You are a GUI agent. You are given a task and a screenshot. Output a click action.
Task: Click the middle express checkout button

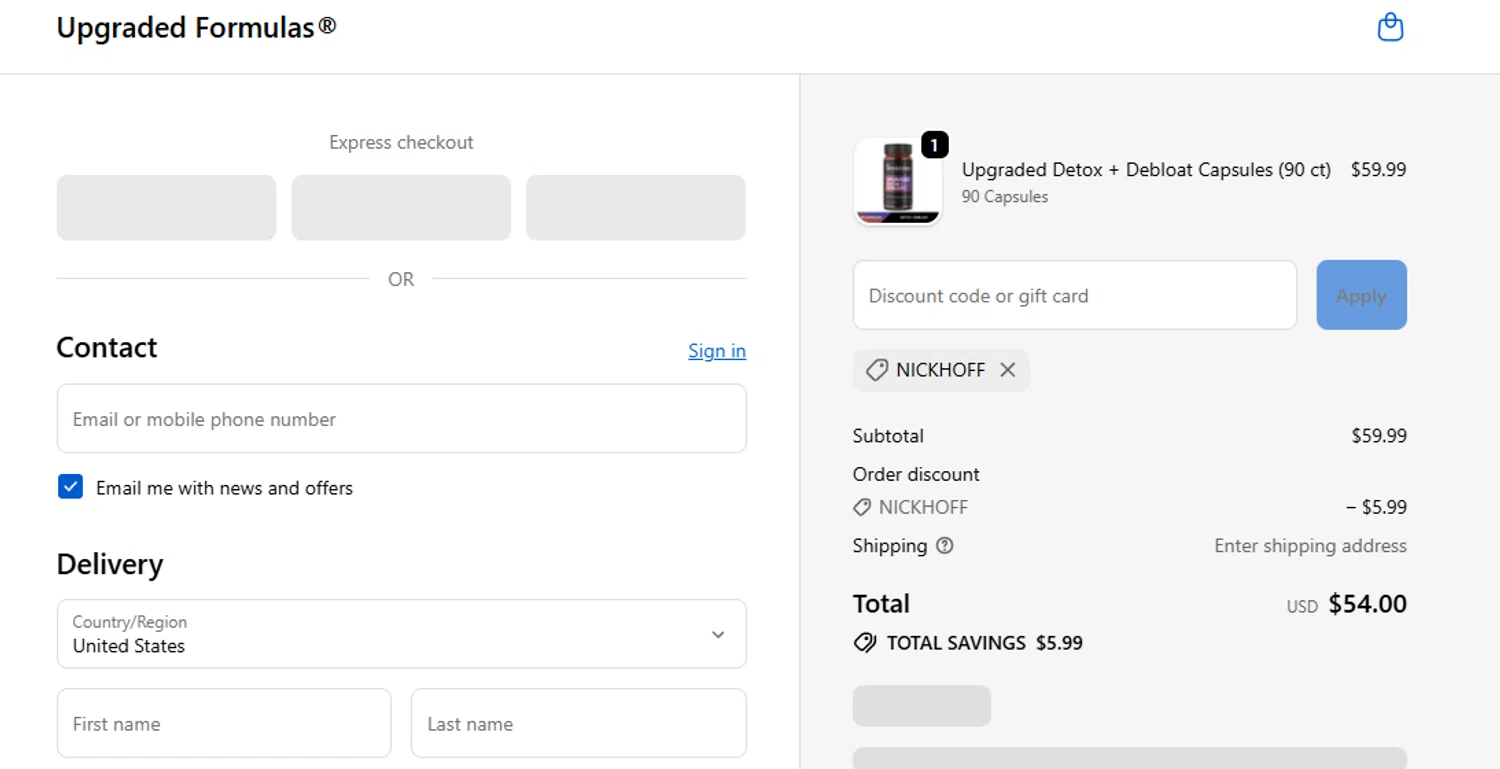coord(401,208)
